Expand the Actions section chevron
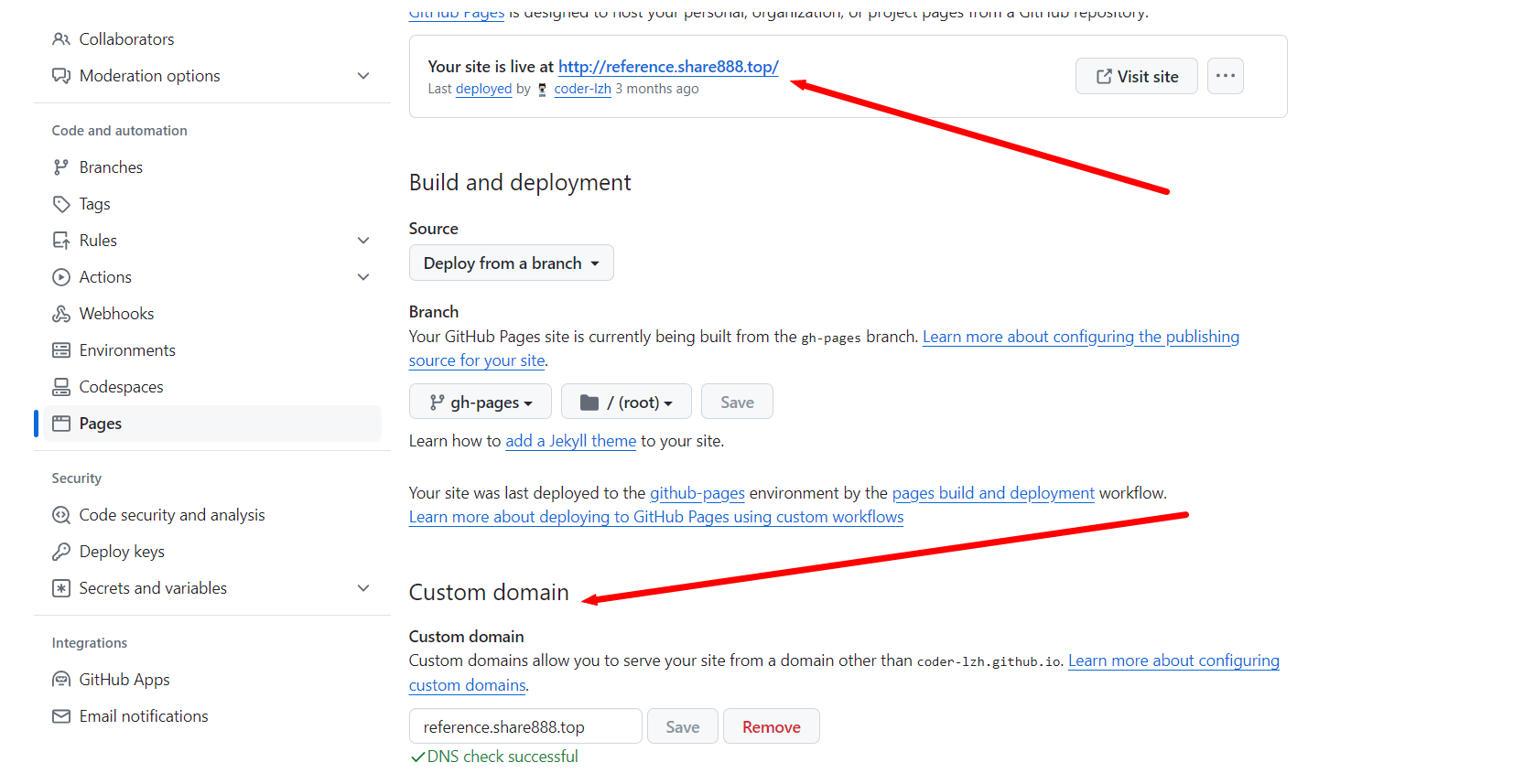1535x784 pixels. (x=363, y=277)
